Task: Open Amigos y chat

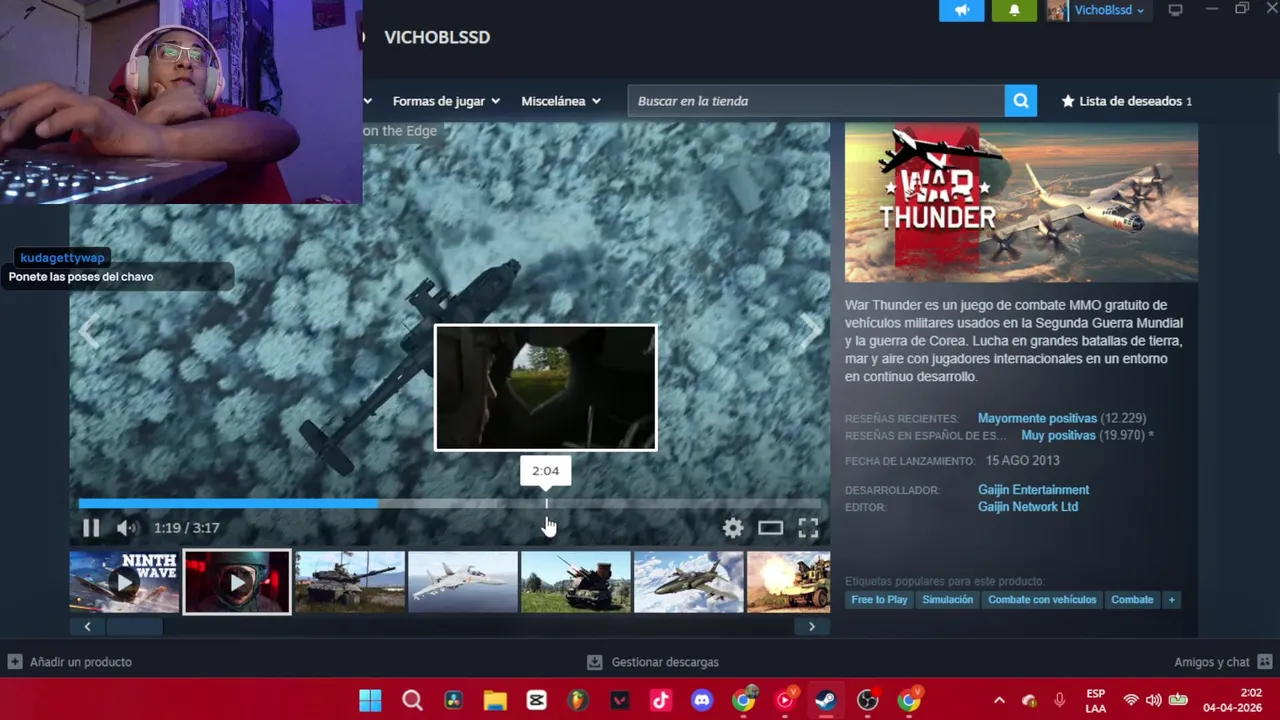Action: pos(1223,662)
